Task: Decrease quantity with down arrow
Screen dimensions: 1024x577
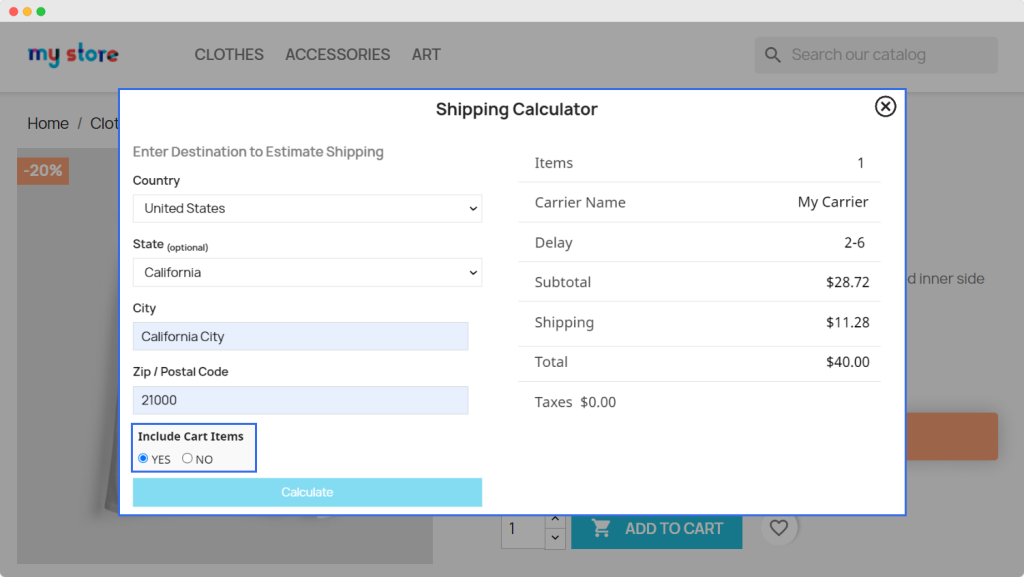Action: pyautogui.click(x=555, y=538)
